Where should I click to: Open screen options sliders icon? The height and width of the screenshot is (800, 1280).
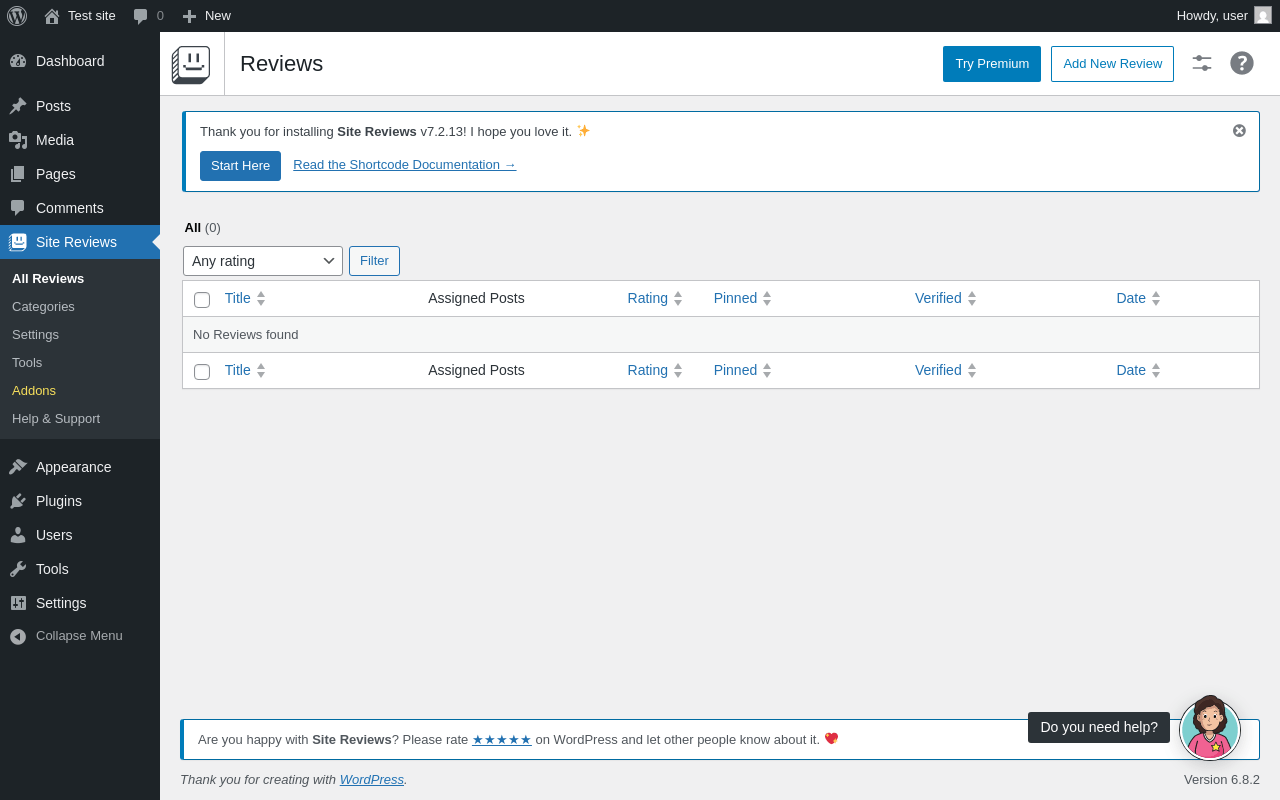point(1202,63)
